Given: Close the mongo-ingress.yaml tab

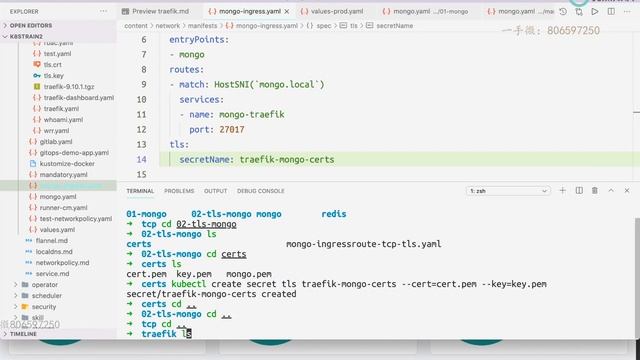Looking at the screenshot, I should click(287, 11).
